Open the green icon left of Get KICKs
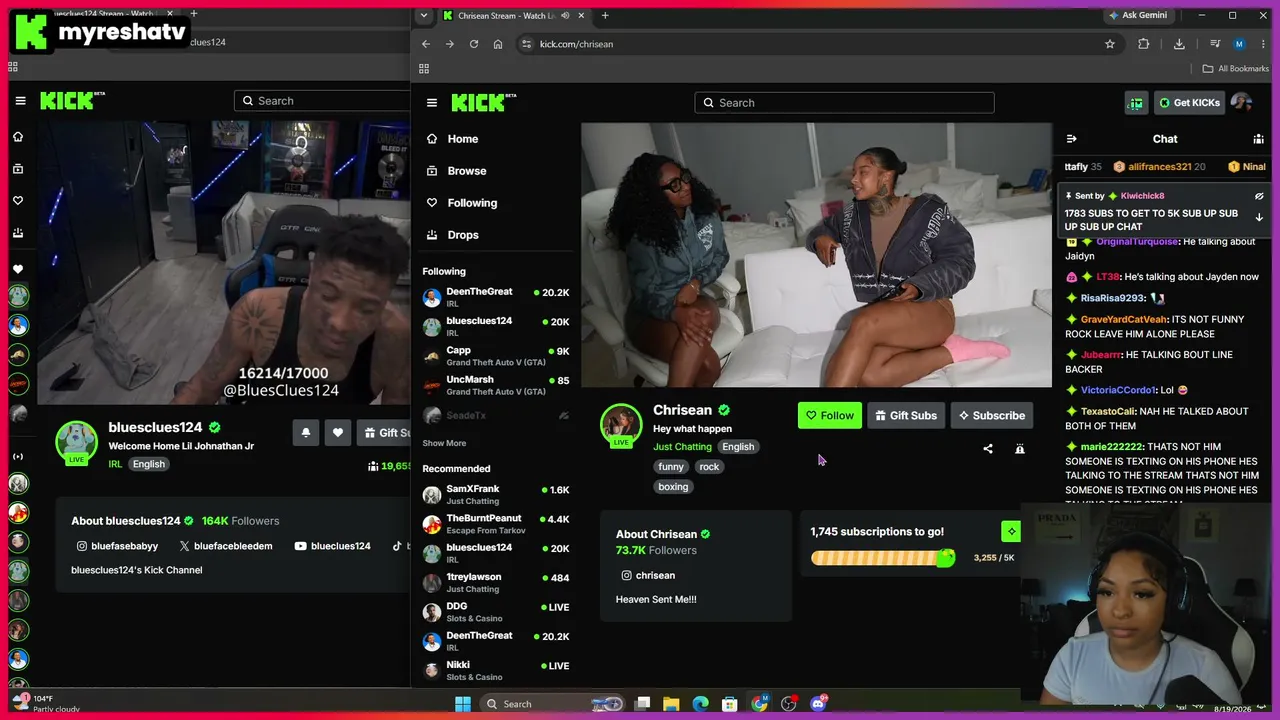Image resolution: width=1280 pixels, height=720 pixels. [x=1136, y=103]
